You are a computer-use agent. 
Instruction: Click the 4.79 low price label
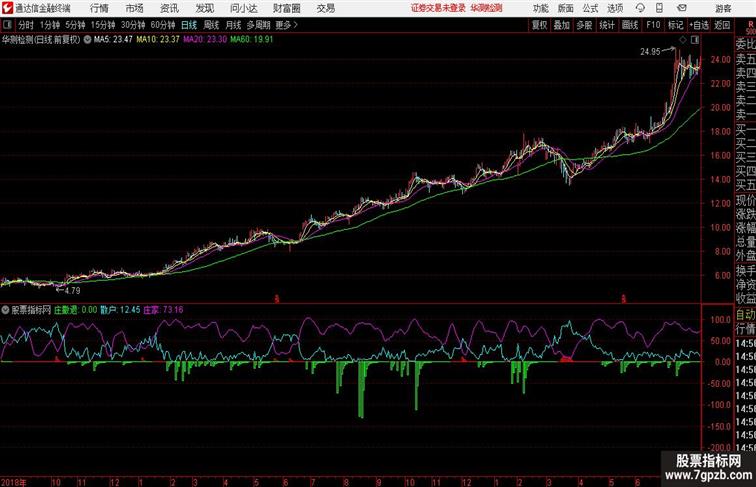click(x=72, y=290)
